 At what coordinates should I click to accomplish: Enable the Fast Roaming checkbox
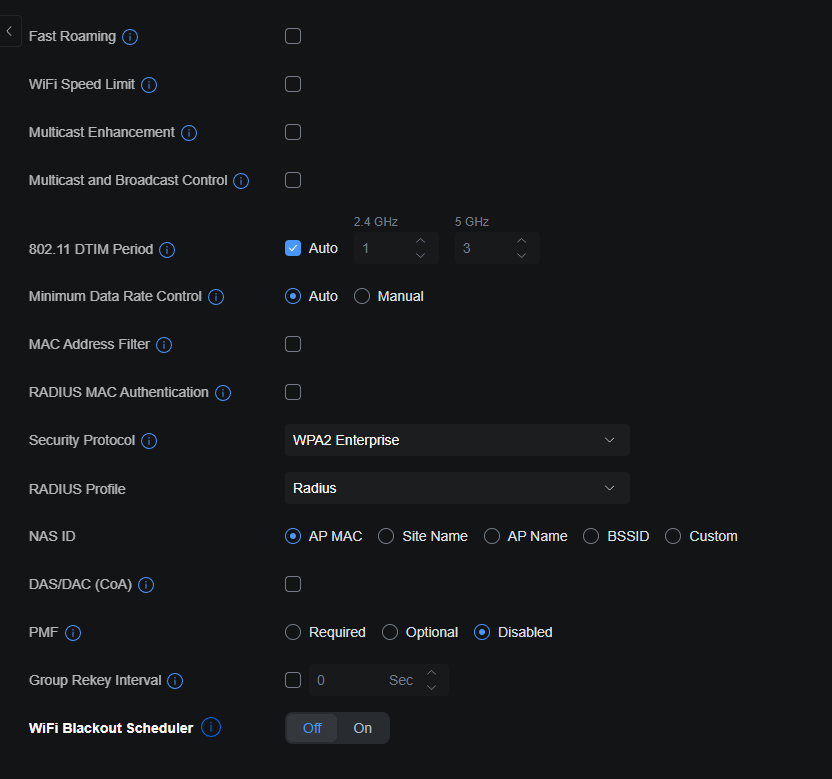point(293,36)
